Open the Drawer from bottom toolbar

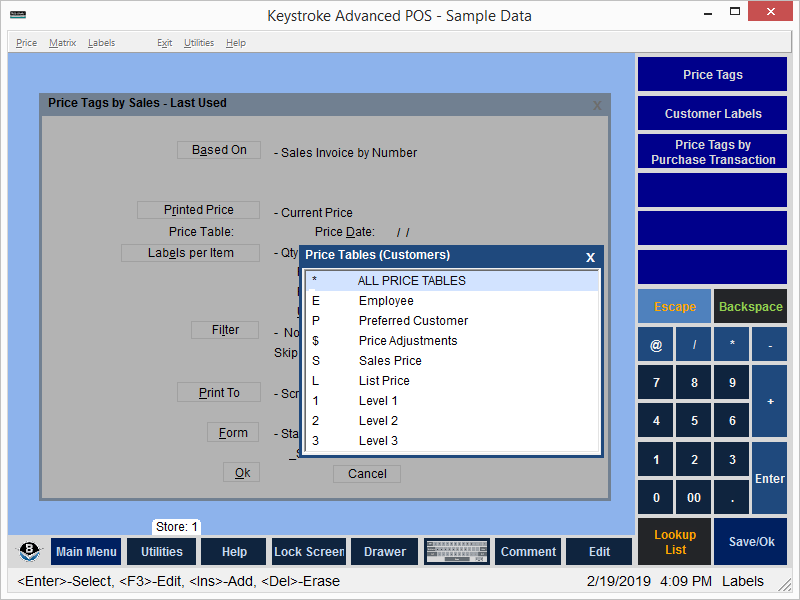point(385,552)
